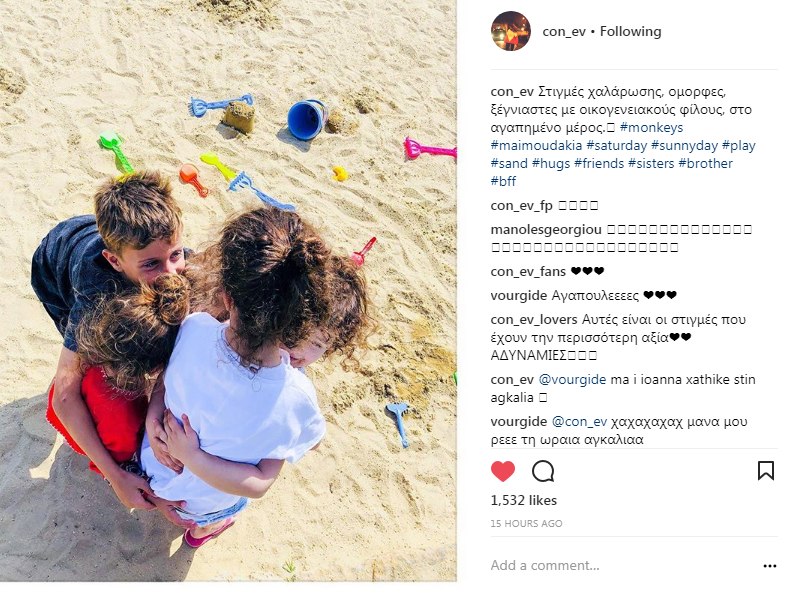Click the con_ev username in the header

tap(564, 32)
